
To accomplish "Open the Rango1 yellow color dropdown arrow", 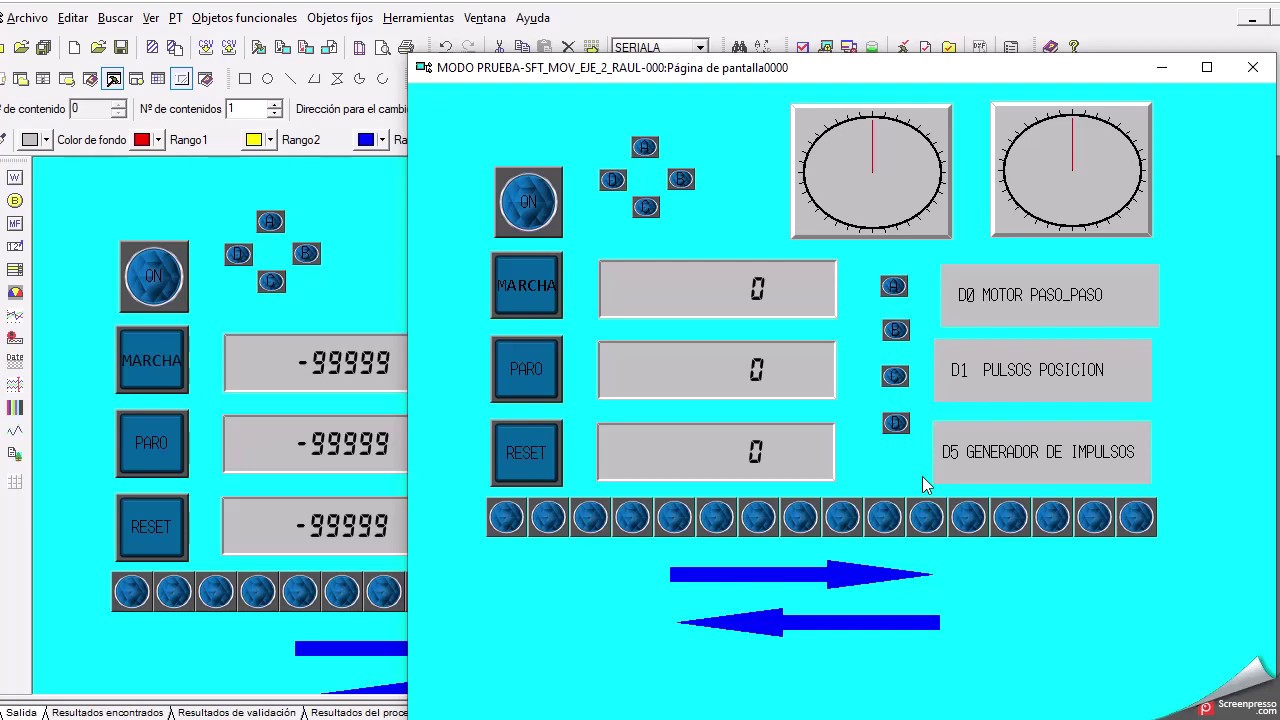I will (270, 140).
